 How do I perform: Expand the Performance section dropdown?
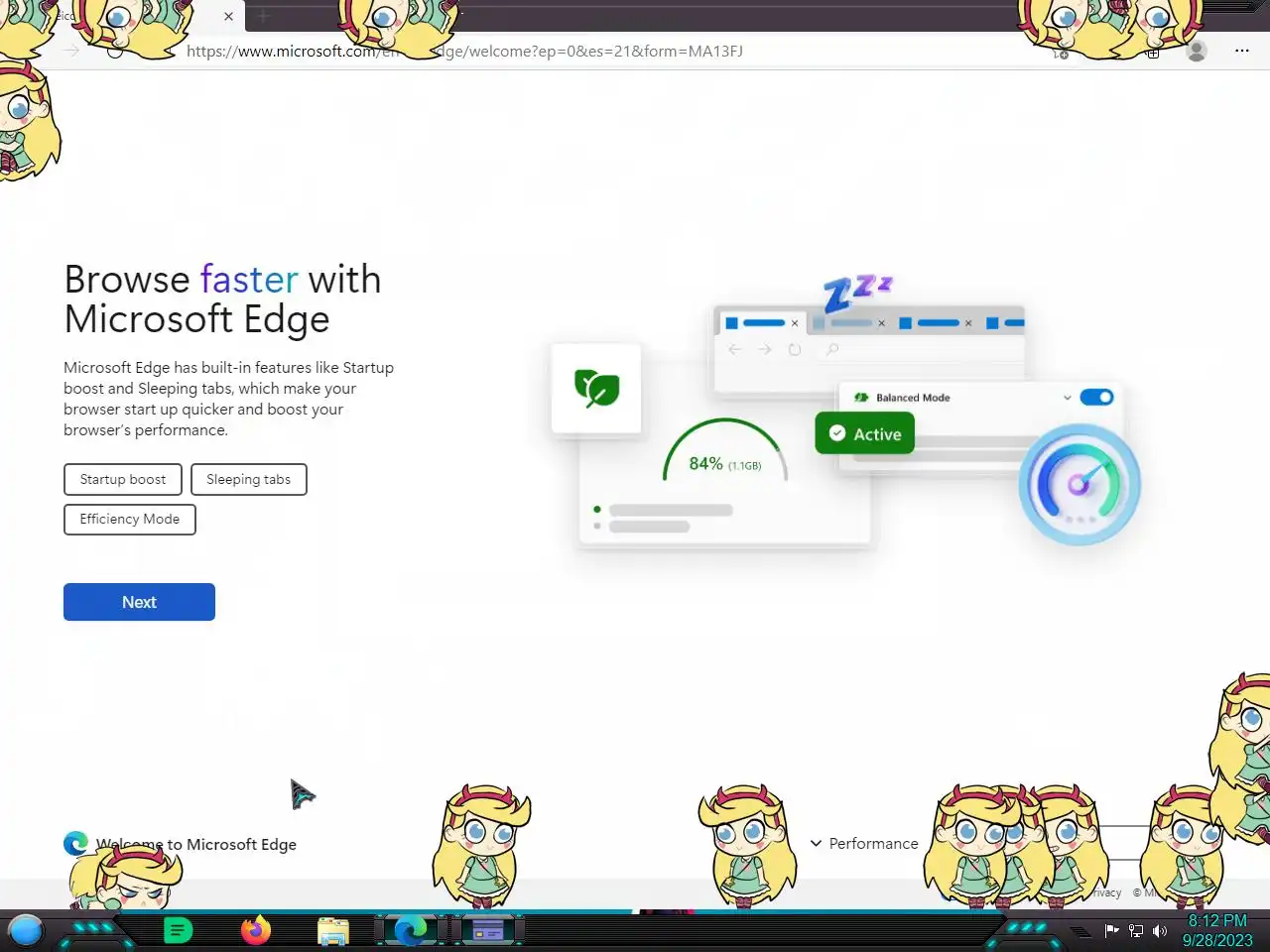[x=864, y=843]
